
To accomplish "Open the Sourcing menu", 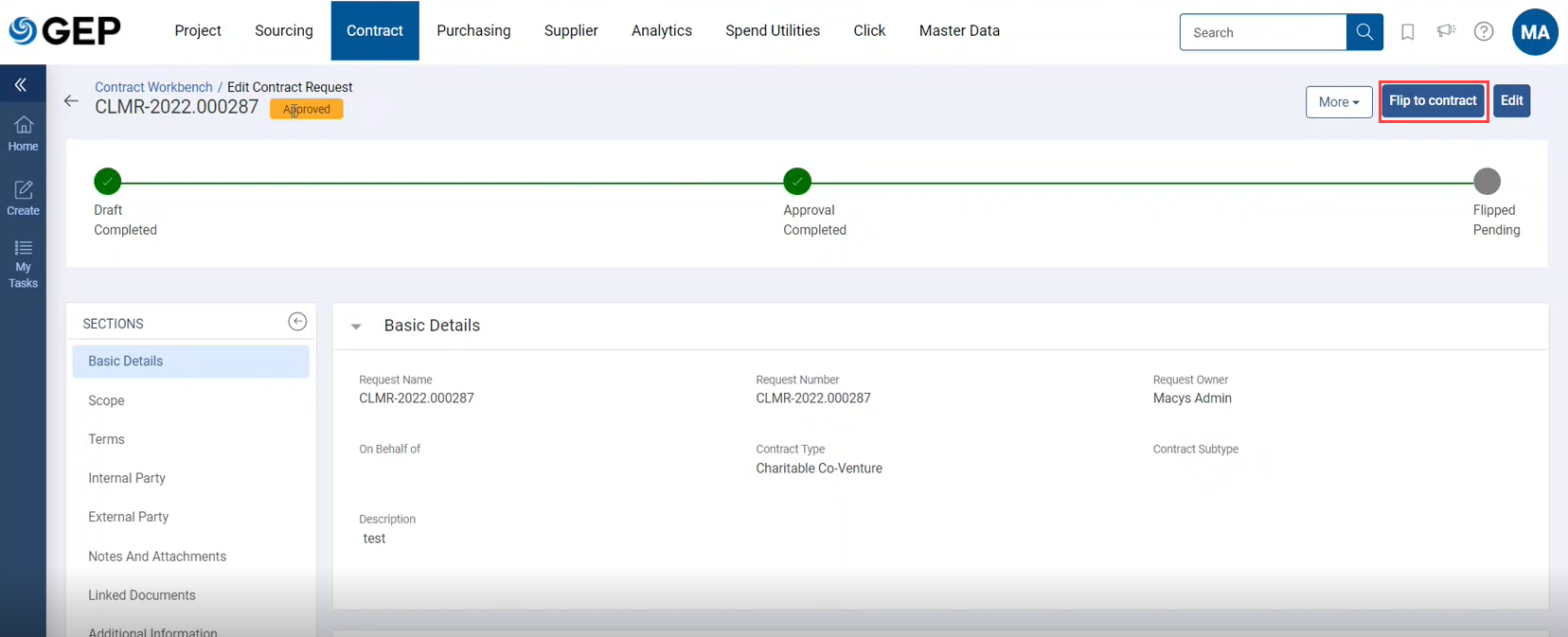I will [x=283, y=31].
